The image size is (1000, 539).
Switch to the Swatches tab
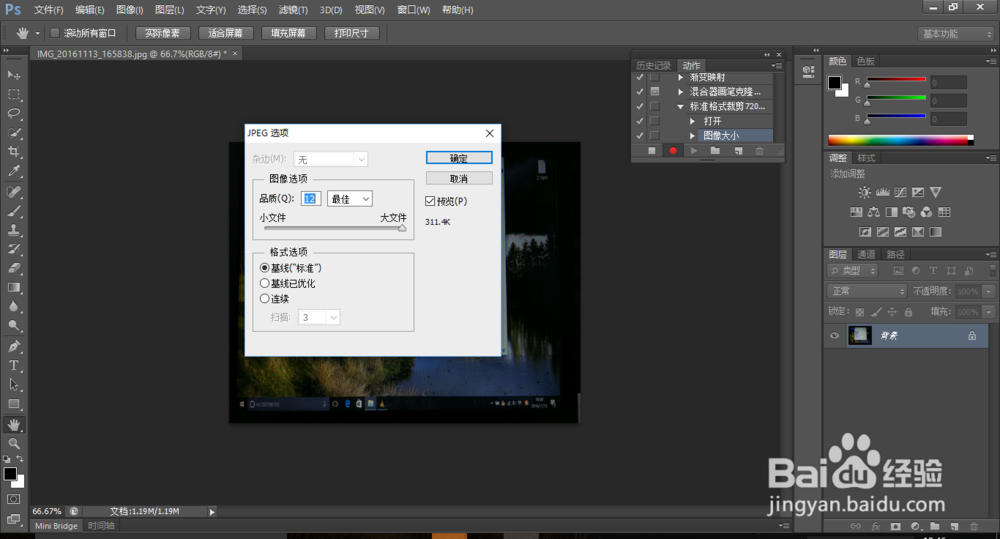point(865,61)
